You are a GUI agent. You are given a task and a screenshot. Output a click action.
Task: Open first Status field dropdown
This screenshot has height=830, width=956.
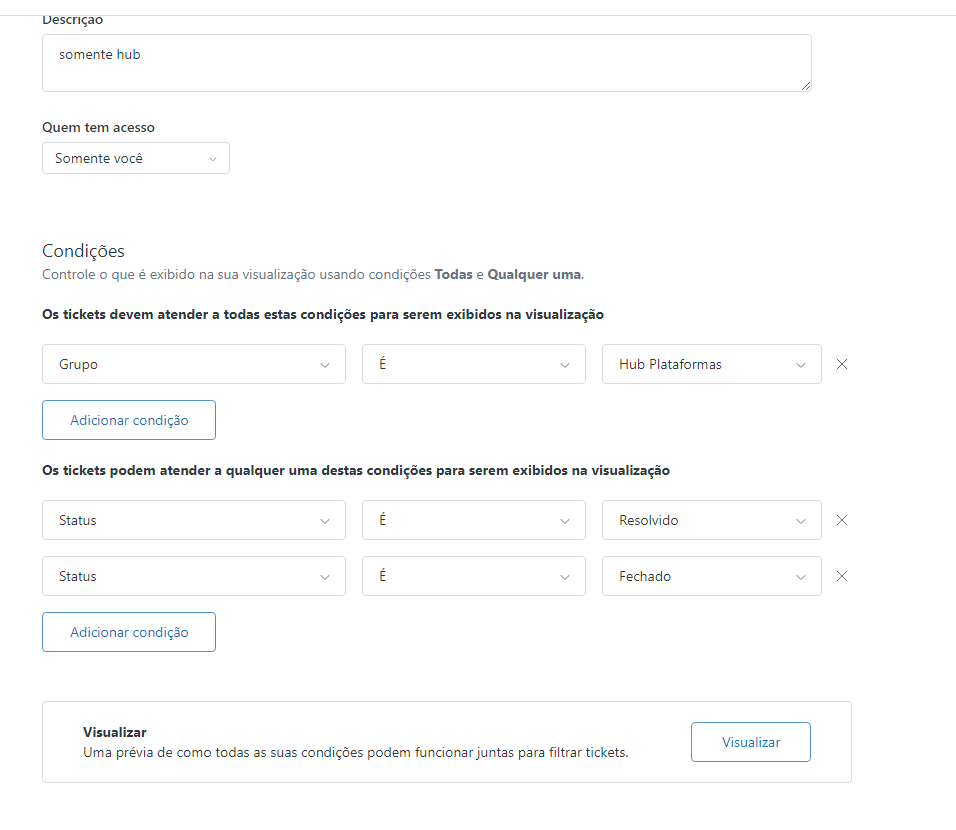(194, 520)
